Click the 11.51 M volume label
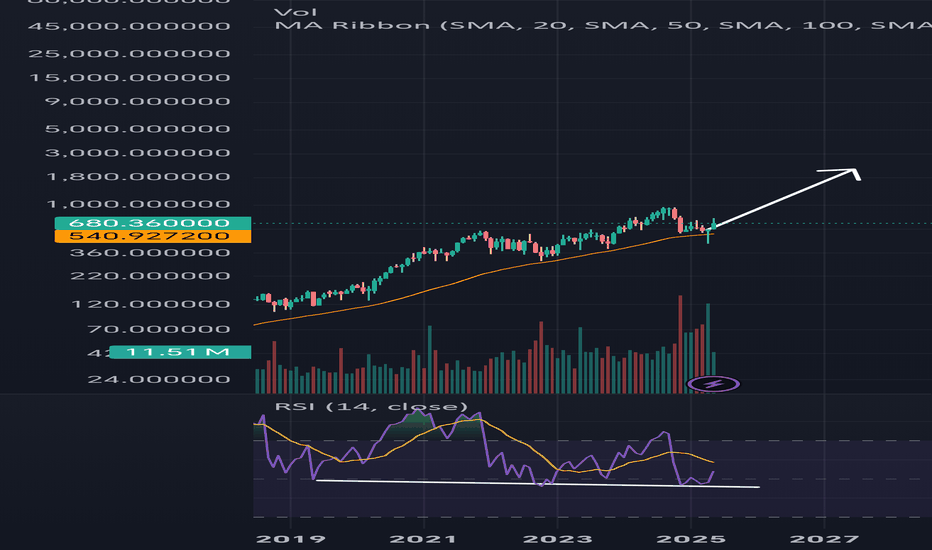Image resolution: width=932 pixels, height=550 pixels. (x=180, y=352)
